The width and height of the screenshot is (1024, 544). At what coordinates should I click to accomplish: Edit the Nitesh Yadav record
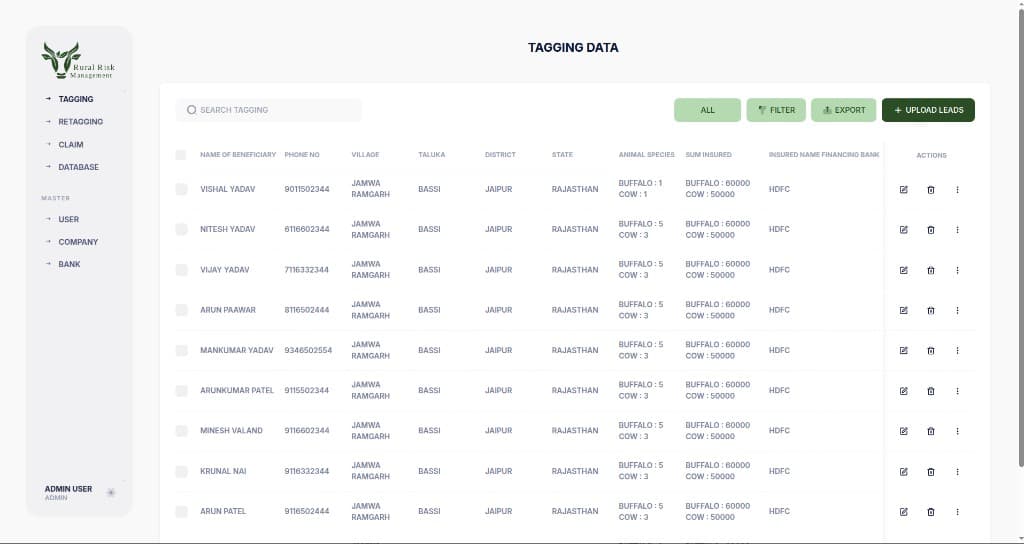click(904, 230)
